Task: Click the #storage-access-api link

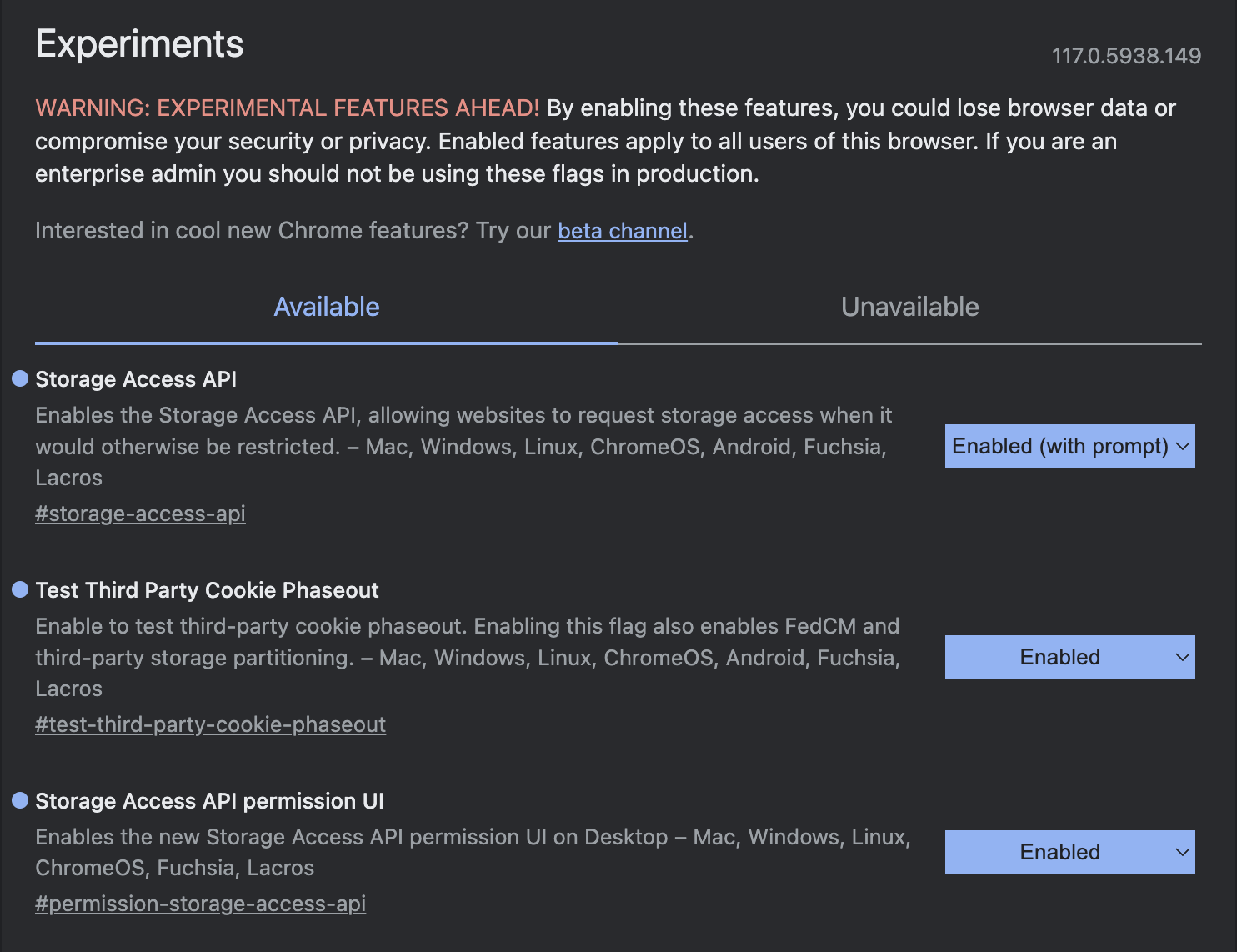Action: pyautogui.click(x=140, y=514)
